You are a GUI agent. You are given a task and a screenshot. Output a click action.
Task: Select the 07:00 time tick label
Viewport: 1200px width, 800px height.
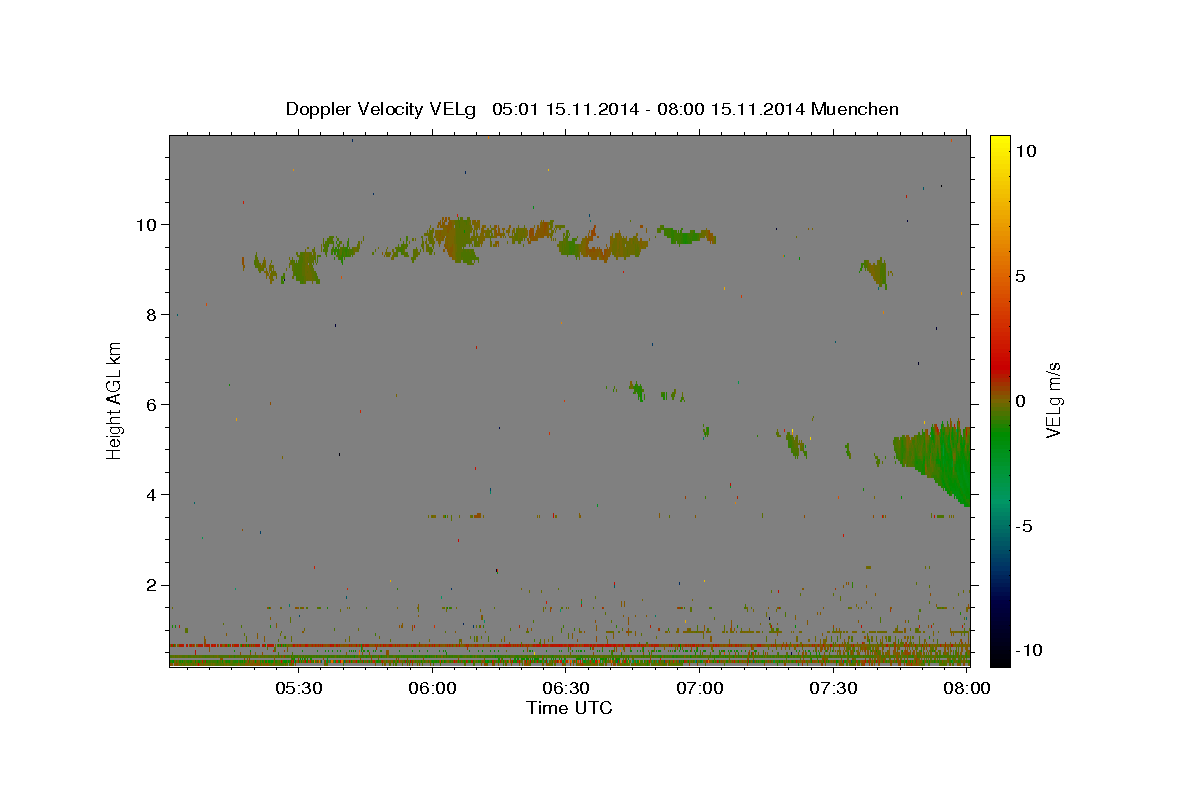pos(700,688)
